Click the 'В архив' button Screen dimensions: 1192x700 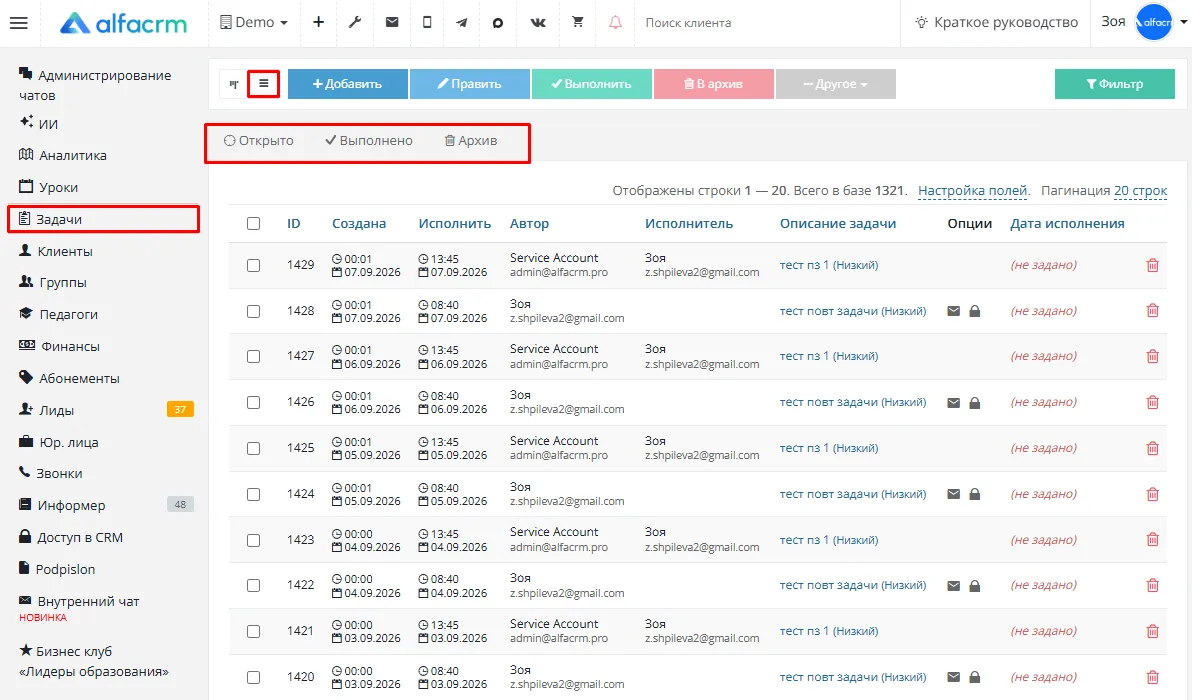tap(713, 84)
